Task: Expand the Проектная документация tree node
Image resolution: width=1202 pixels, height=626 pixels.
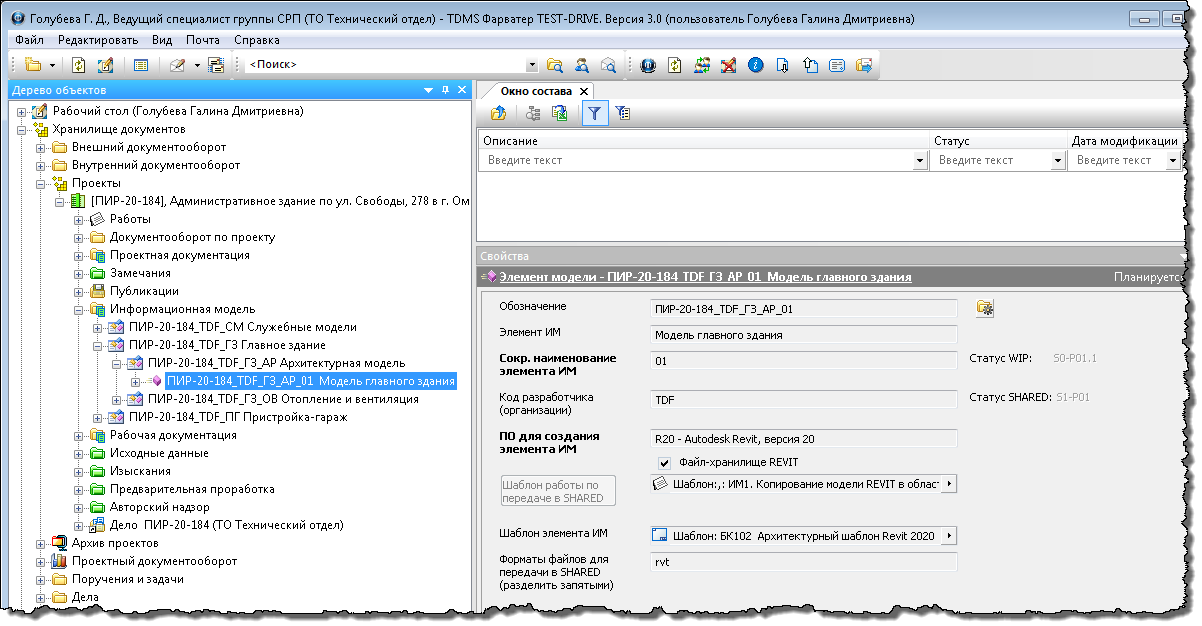Action: coord(79,256)
